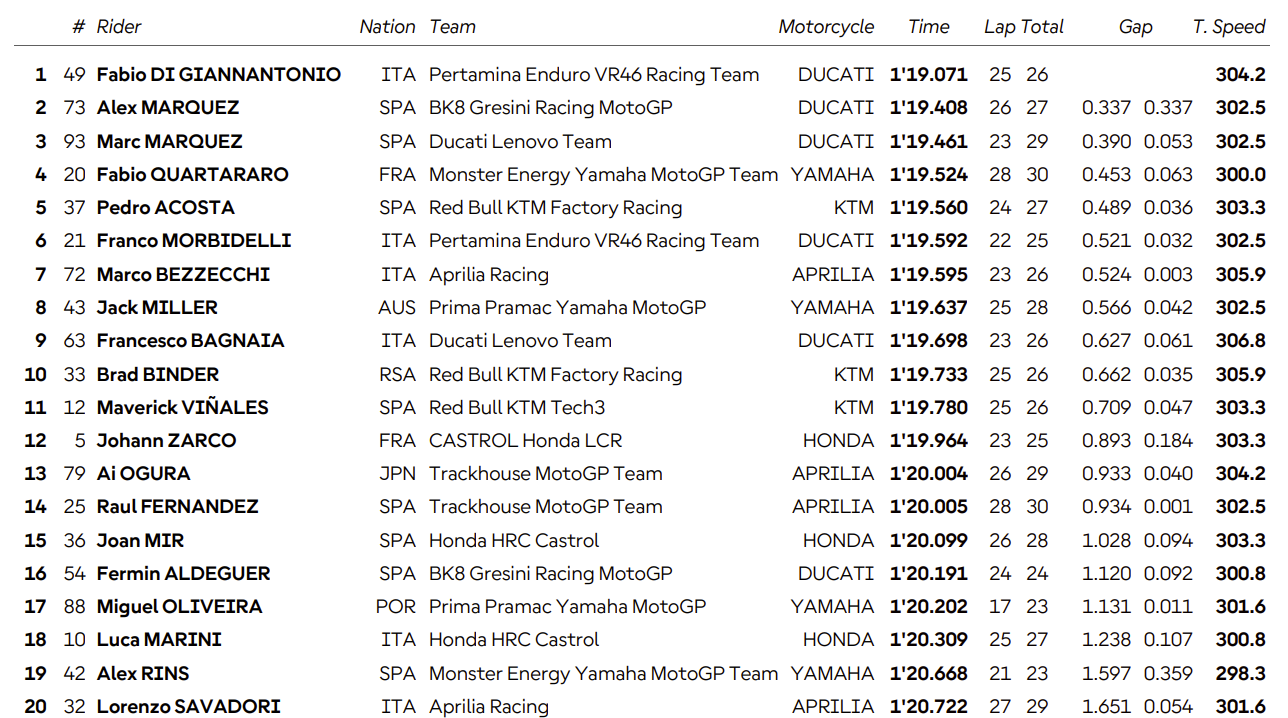Open Fabio QUARTARARO's row

(642, 174)
